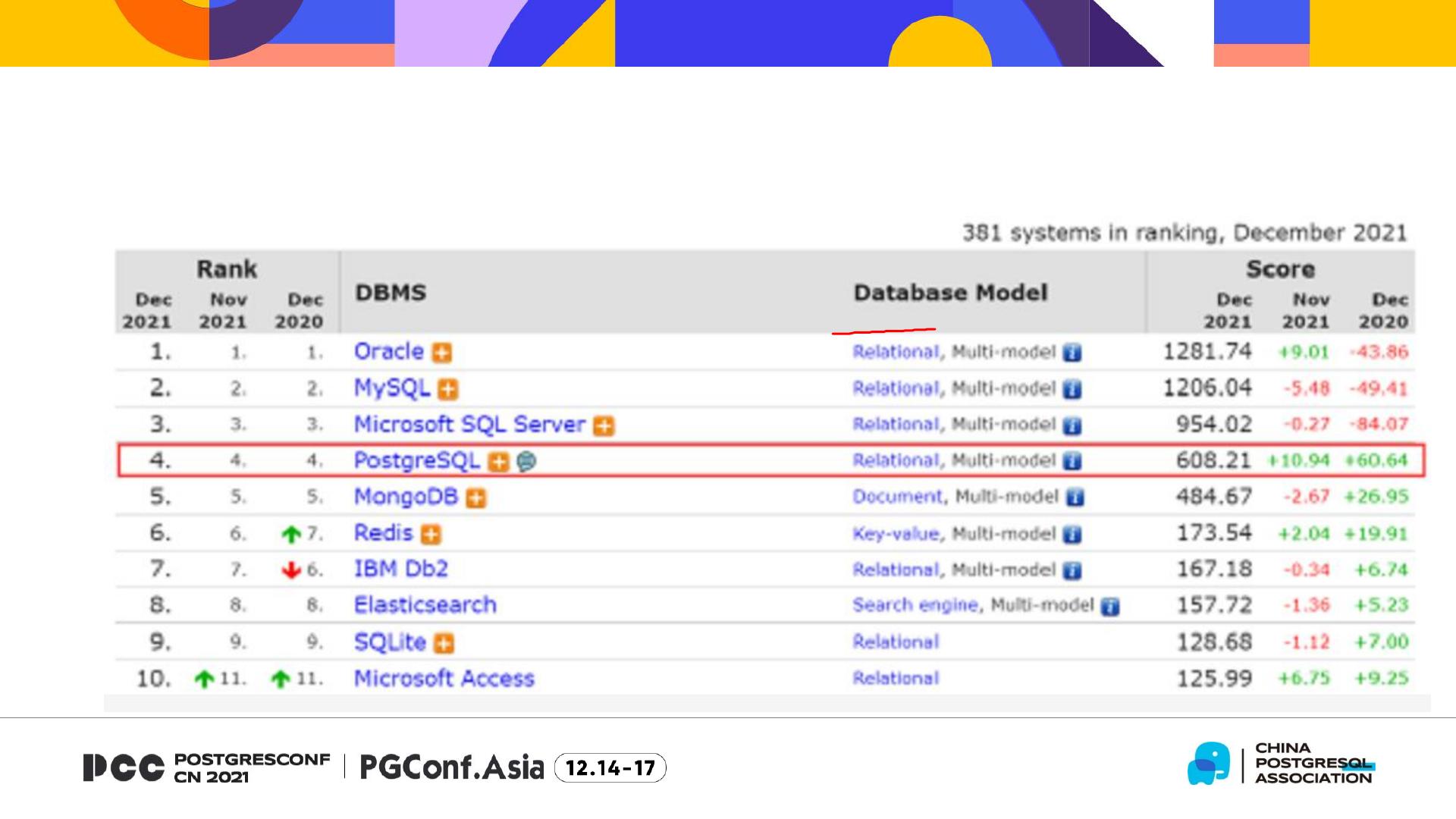Click the Document model link for MongoDB
1456x819 pixels.
pyautogui.click(x=897, y=497)
